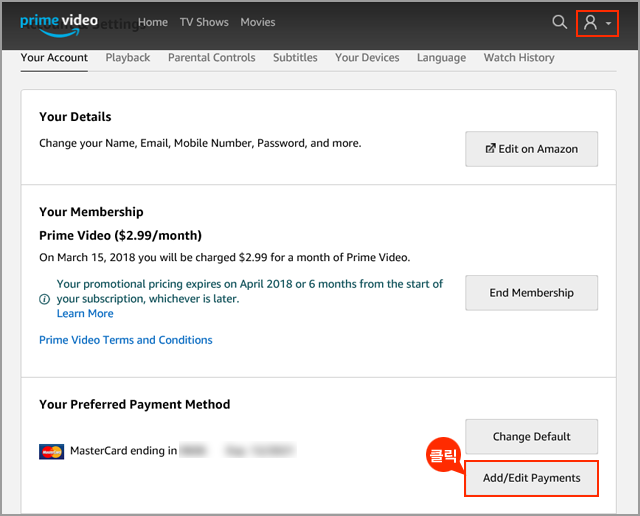This screenshot has height=516, width=640.
Task: Click the MasterCard logo icon
Action: [x=51, y=452]
